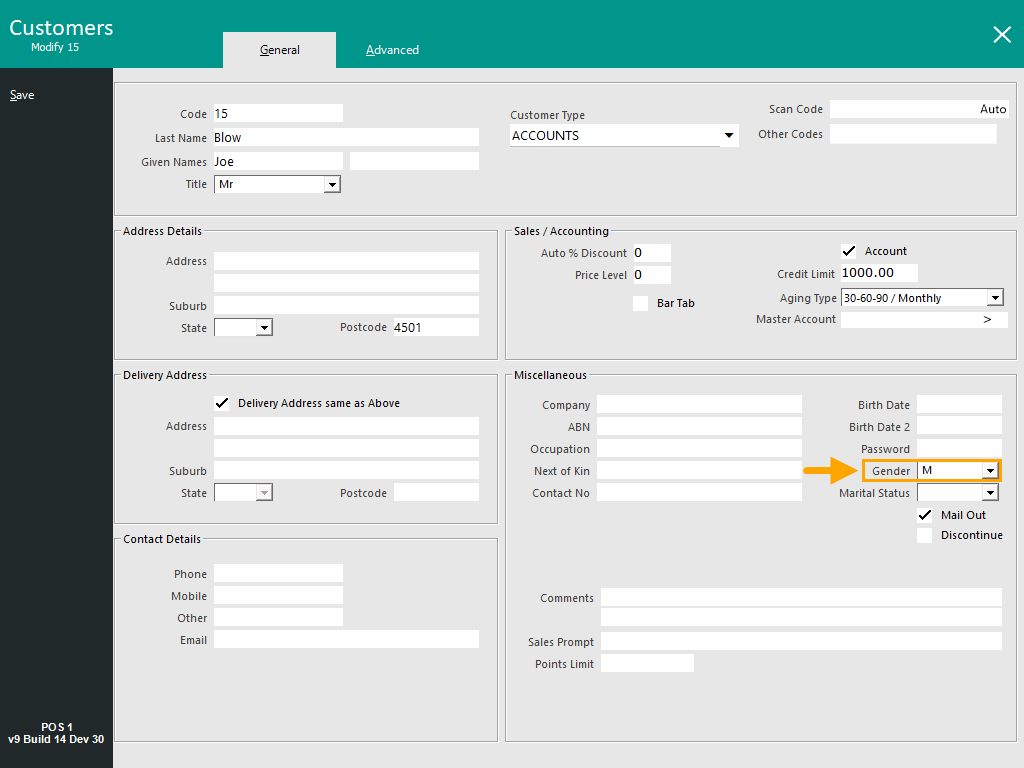This screenshot has height=768, width=1024.
Task: Select the General tab
Action: (x=279, y=50)
